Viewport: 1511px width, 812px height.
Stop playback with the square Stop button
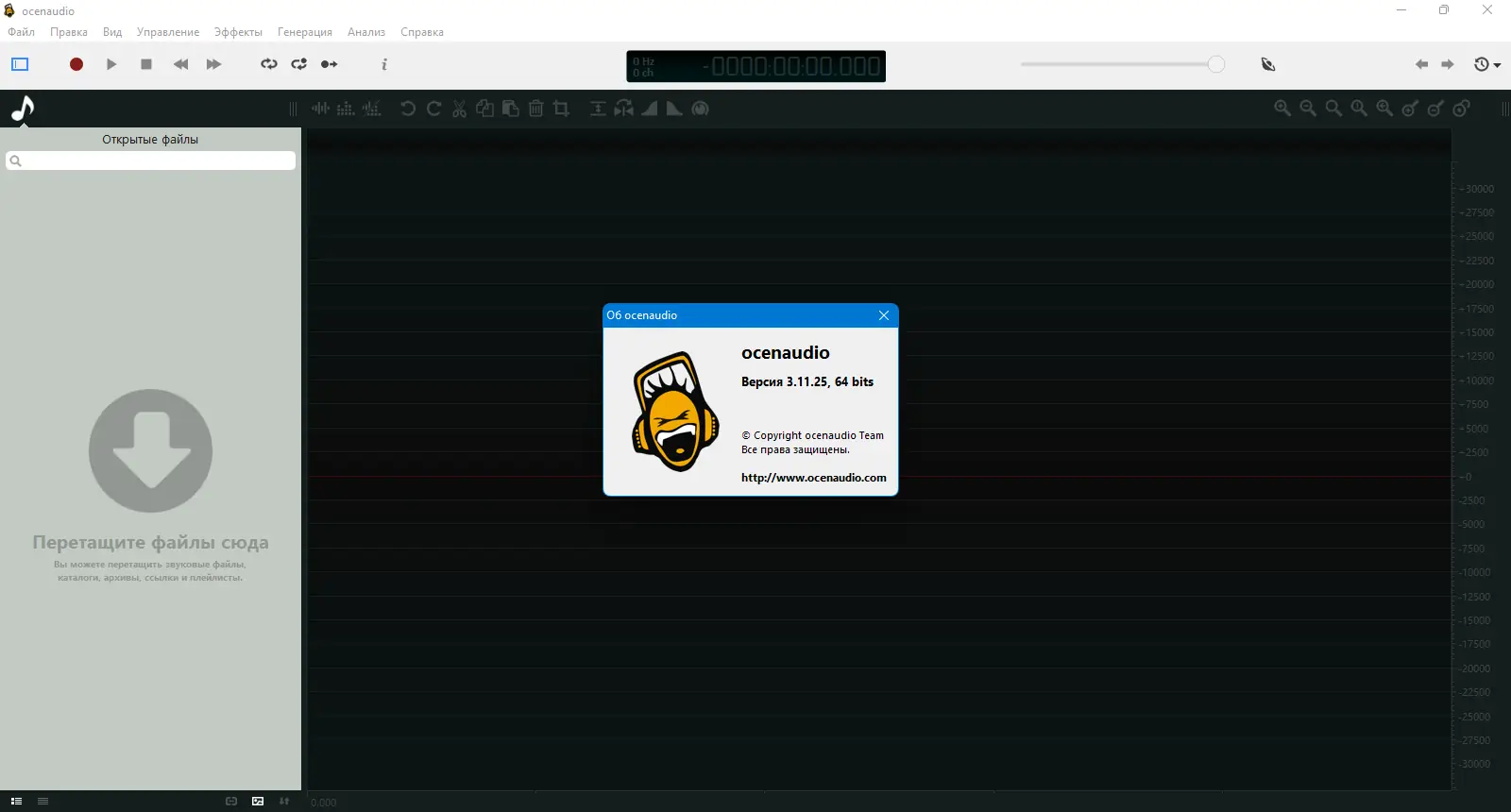point(146,64)
